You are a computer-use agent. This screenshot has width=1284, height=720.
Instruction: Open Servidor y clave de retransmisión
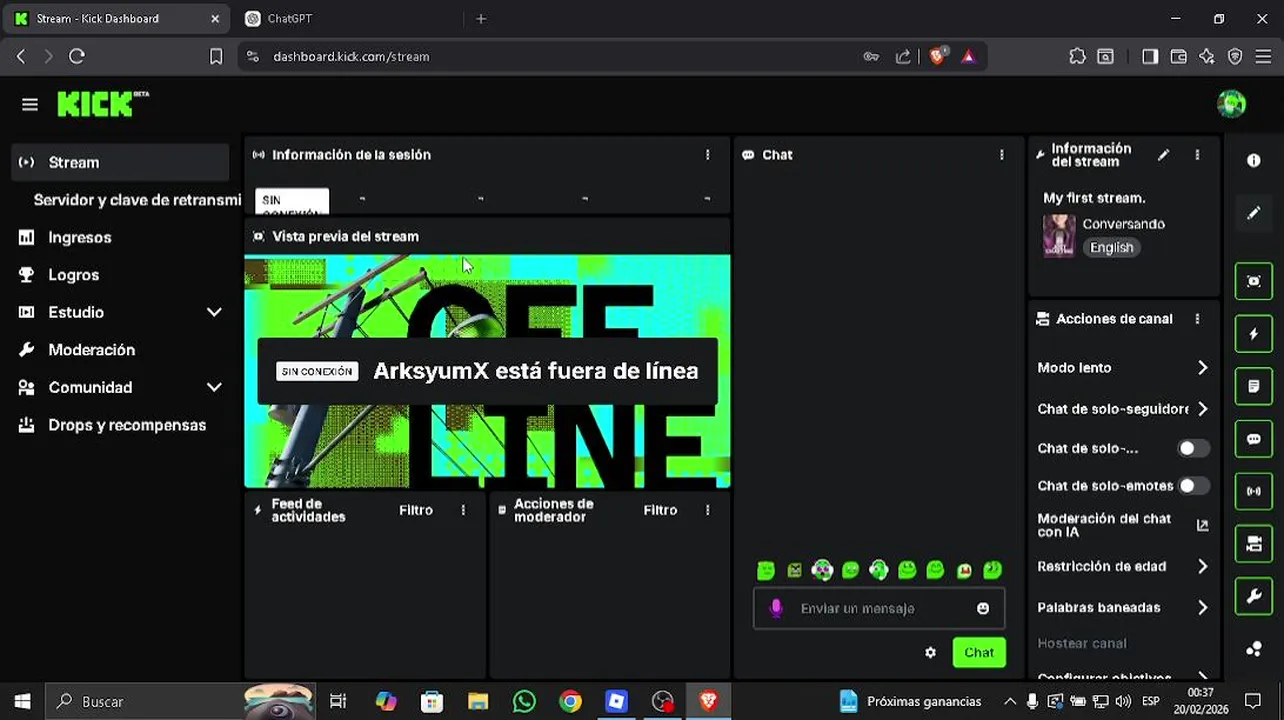tap(137, 200)
